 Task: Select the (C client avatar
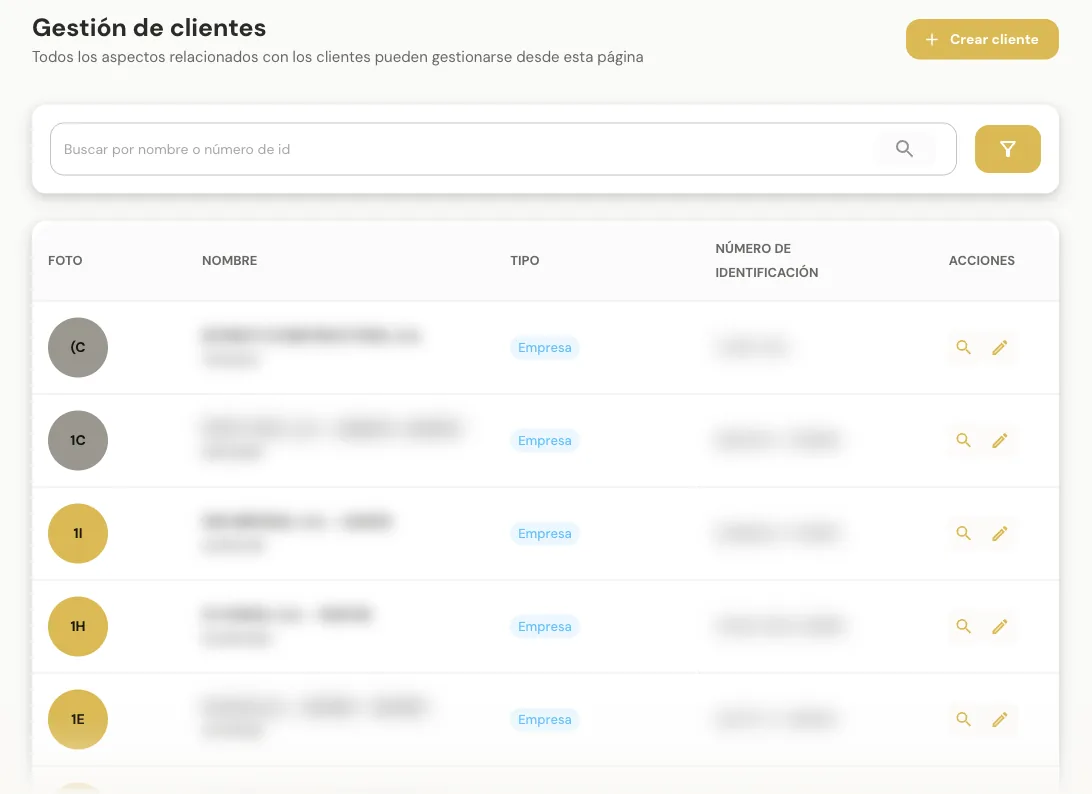[x=78, y=348]
